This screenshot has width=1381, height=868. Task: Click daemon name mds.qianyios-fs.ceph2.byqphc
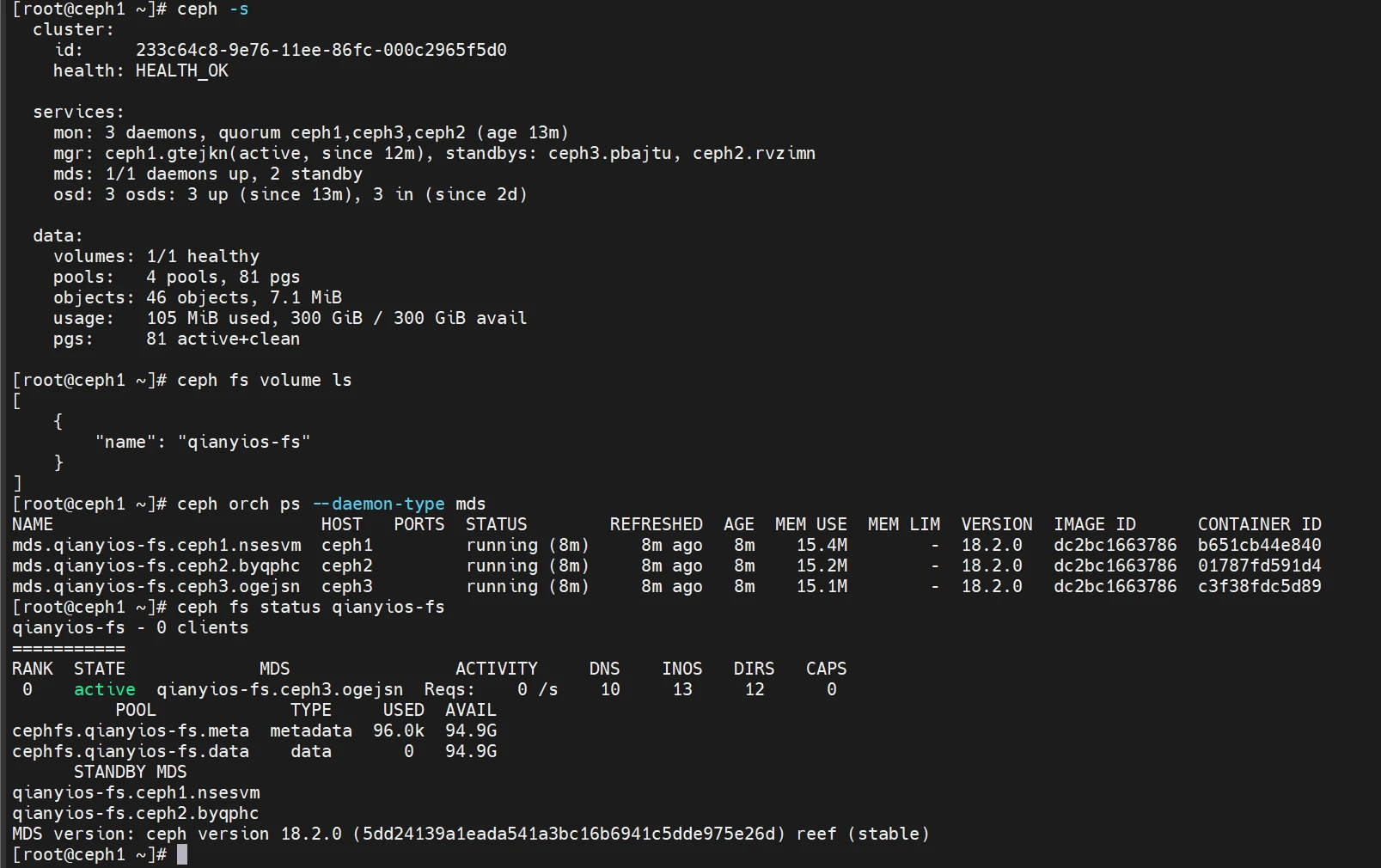(156, 565)
